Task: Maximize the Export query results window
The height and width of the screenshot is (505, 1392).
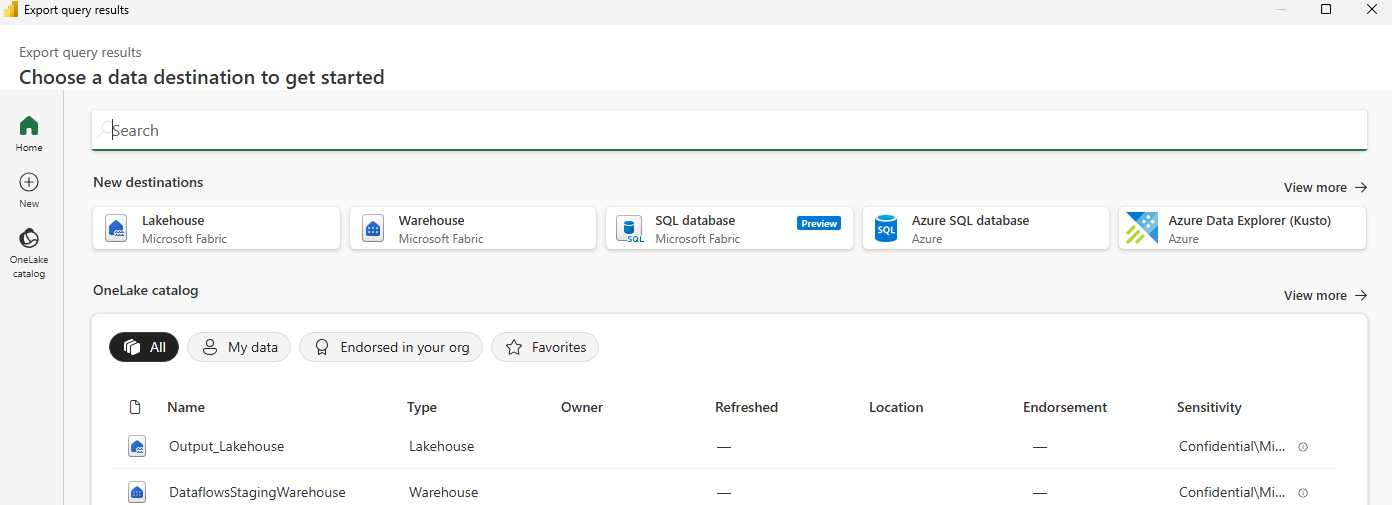Action: pos(1326,9)
